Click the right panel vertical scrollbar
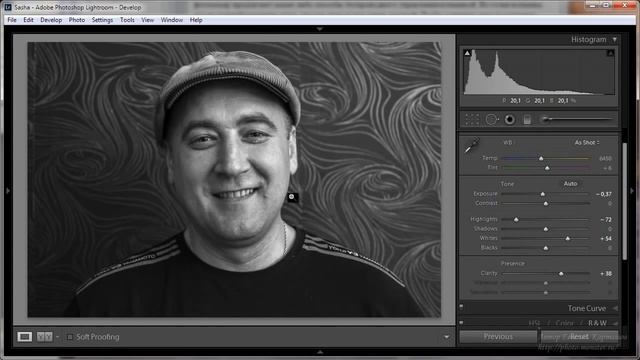This screenshot has width=640, height=360. [x=624, y=201]
